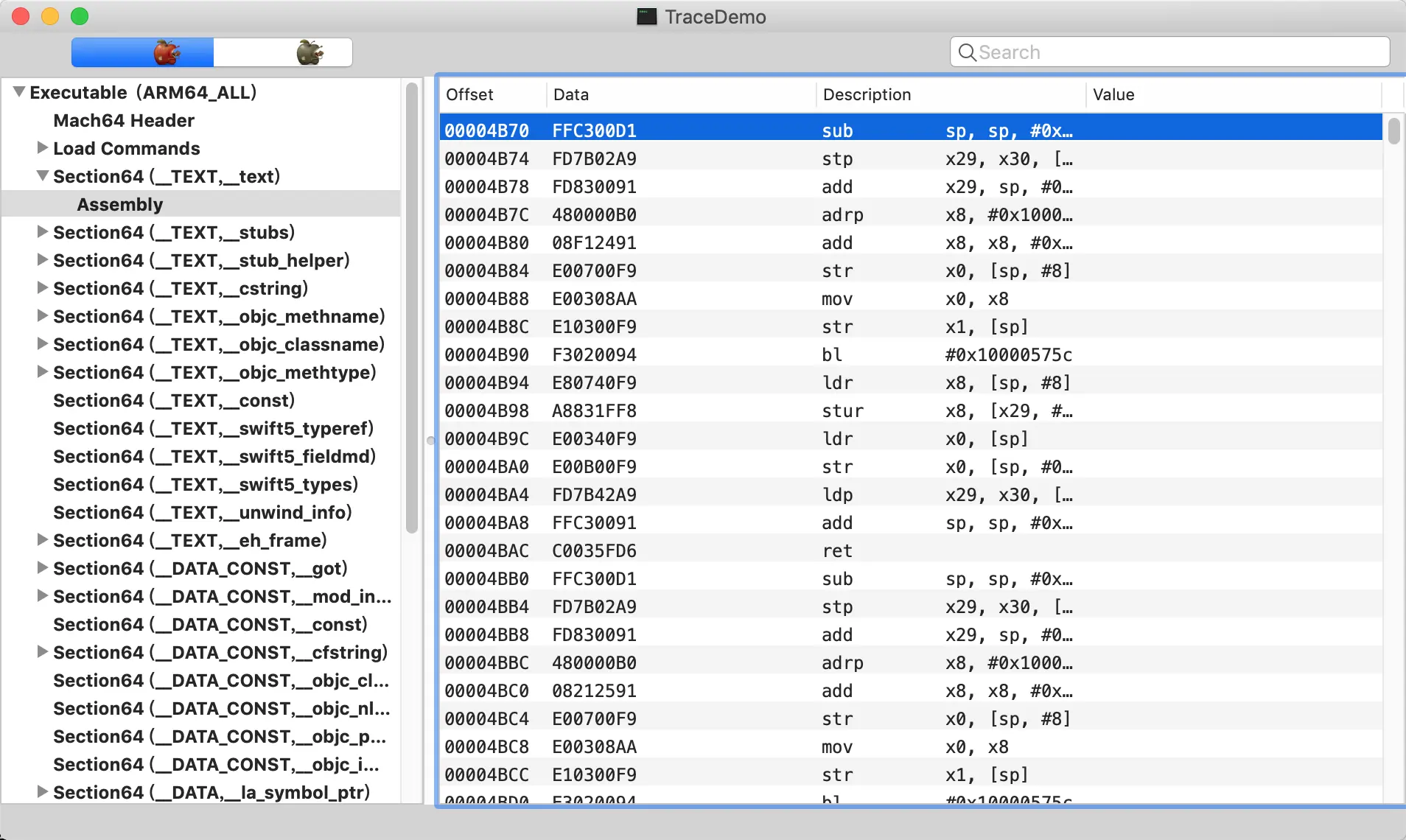
Task: Collapse Section64 (__TEXT,__text) node
Action: pyautogui.click(x=43, y=175)
